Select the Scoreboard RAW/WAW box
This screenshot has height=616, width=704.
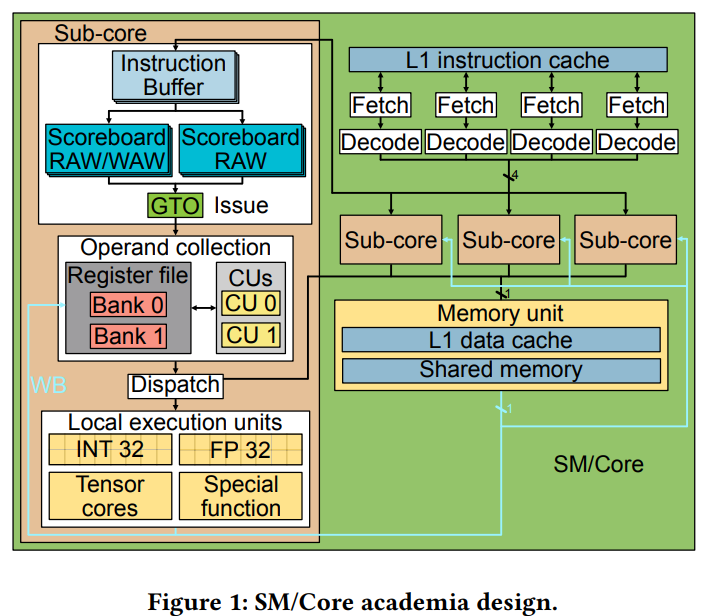click(x=108, y=150)
